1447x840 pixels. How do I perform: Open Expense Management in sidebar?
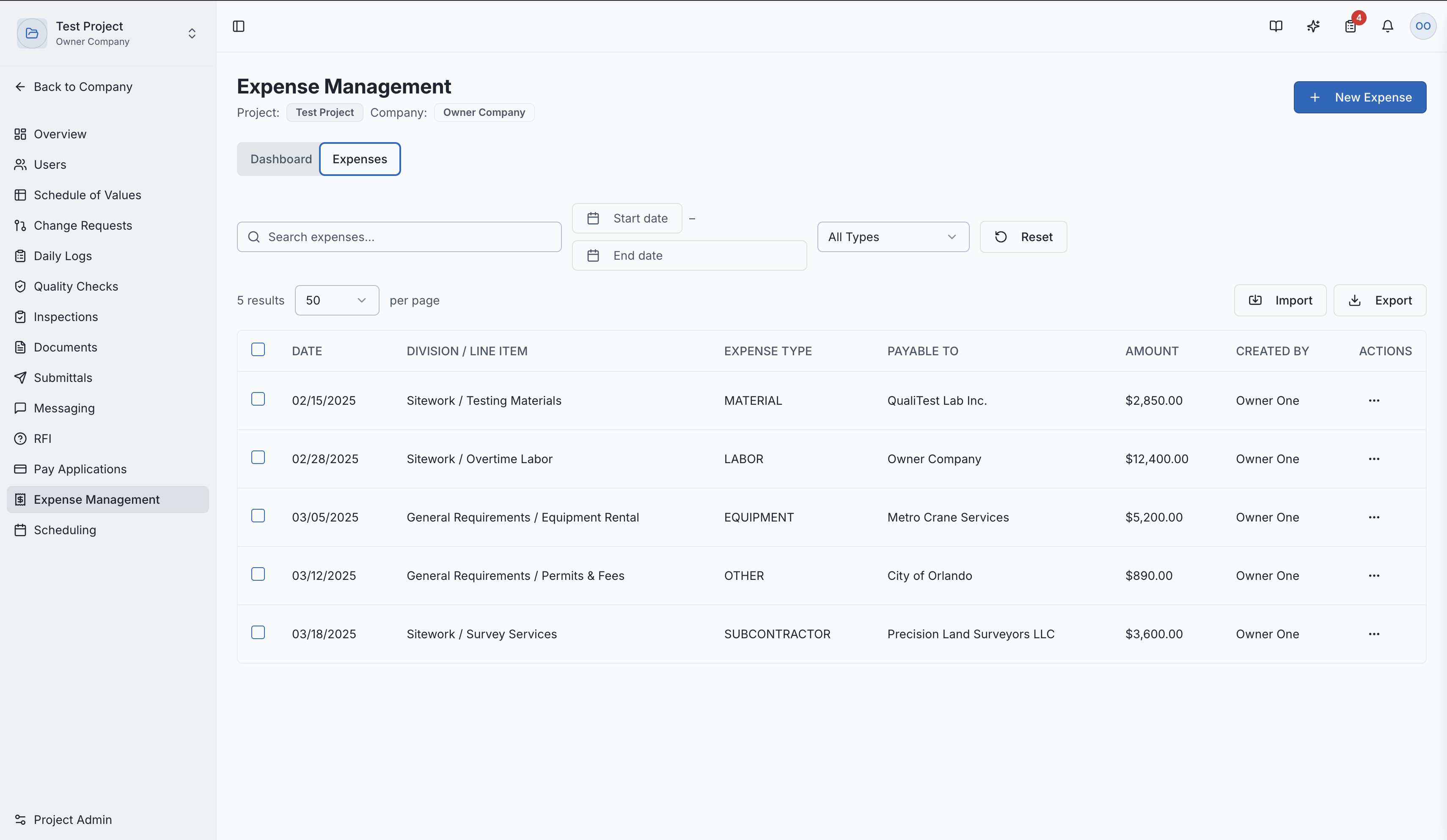point(108,500)
